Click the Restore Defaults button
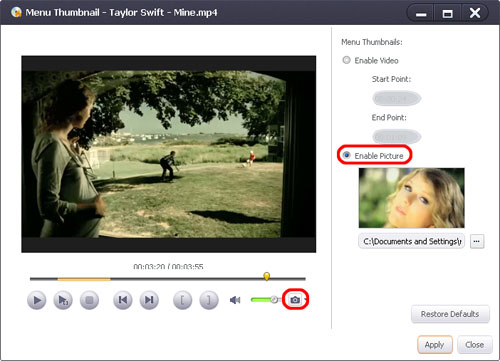This screenshot has width=500, height=361. tap(450, 314)
